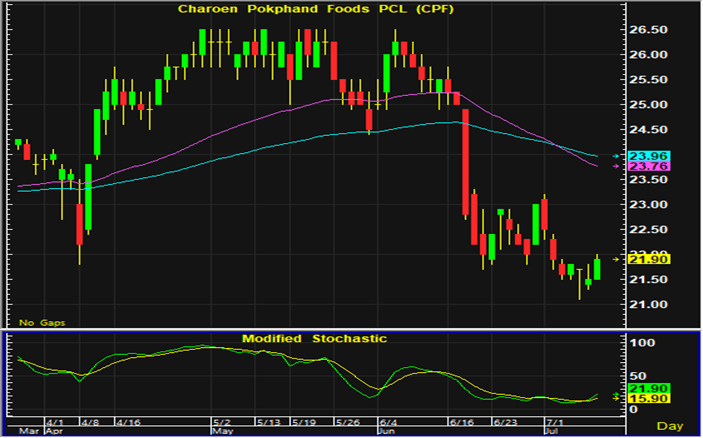
Task: Click the Jul month label
Action: tap(552, 431)
